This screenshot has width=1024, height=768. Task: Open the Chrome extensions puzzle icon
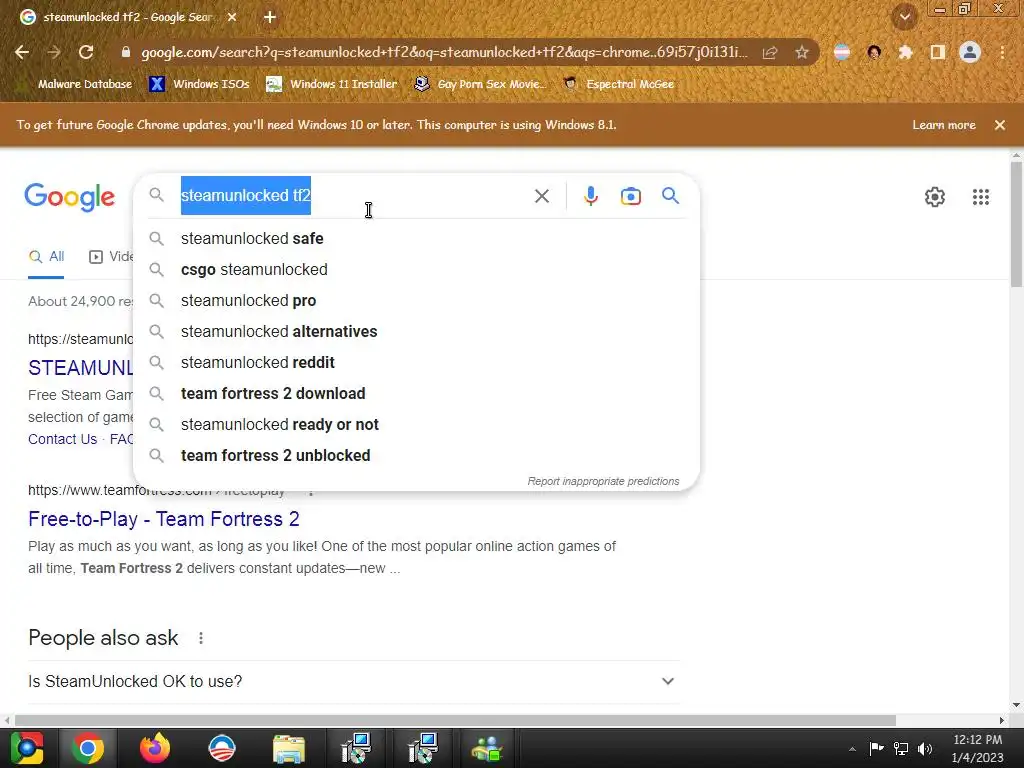905,52
